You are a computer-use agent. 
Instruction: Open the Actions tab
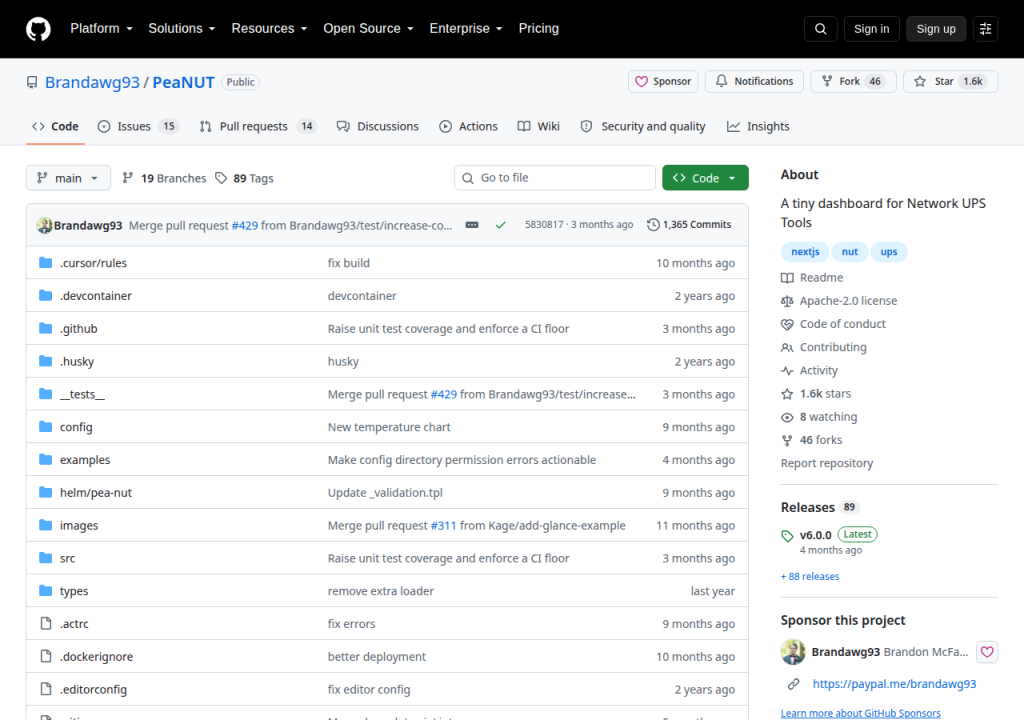point(468,126)
